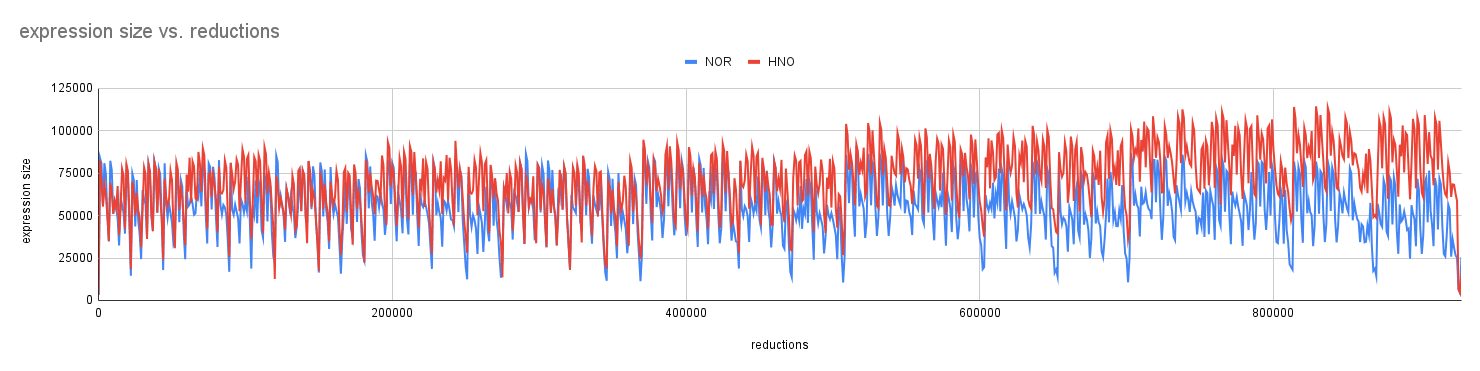The image size is (1480, 371).
Task: Click the 125000 y-axis label
Action: pyautogui.click(x=71, y=88)
